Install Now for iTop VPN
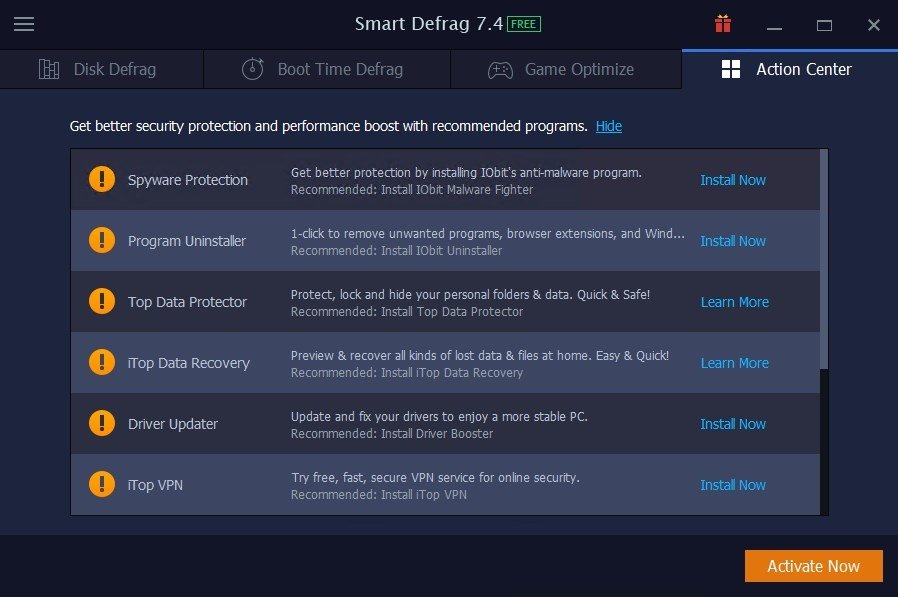Image resolution: width=898 pixels, height=597 pixels. point(733,485)
